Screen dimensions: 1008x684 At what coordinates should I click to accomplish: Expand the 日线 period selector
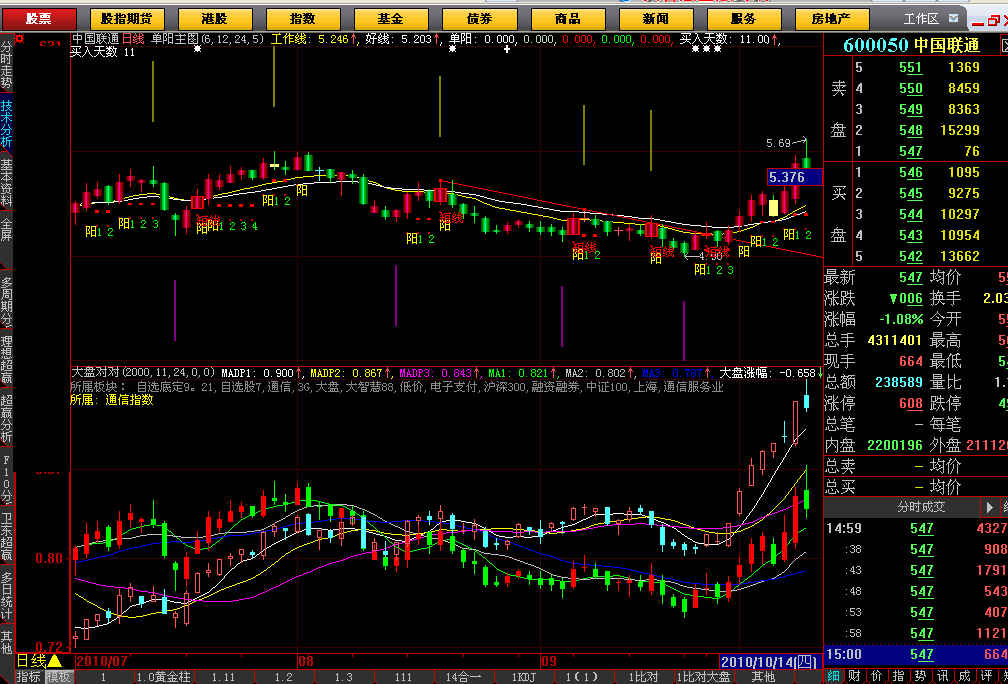pos(30,661)
